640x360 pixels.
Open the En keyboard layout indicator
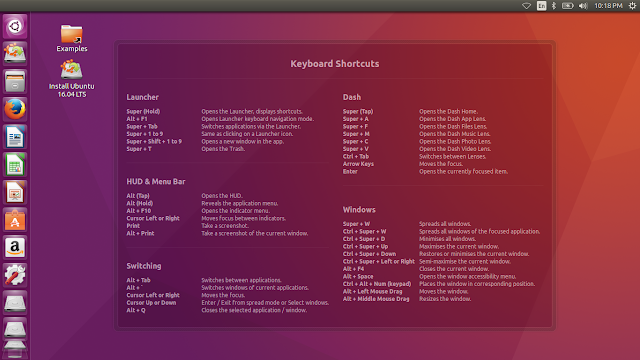541,6
